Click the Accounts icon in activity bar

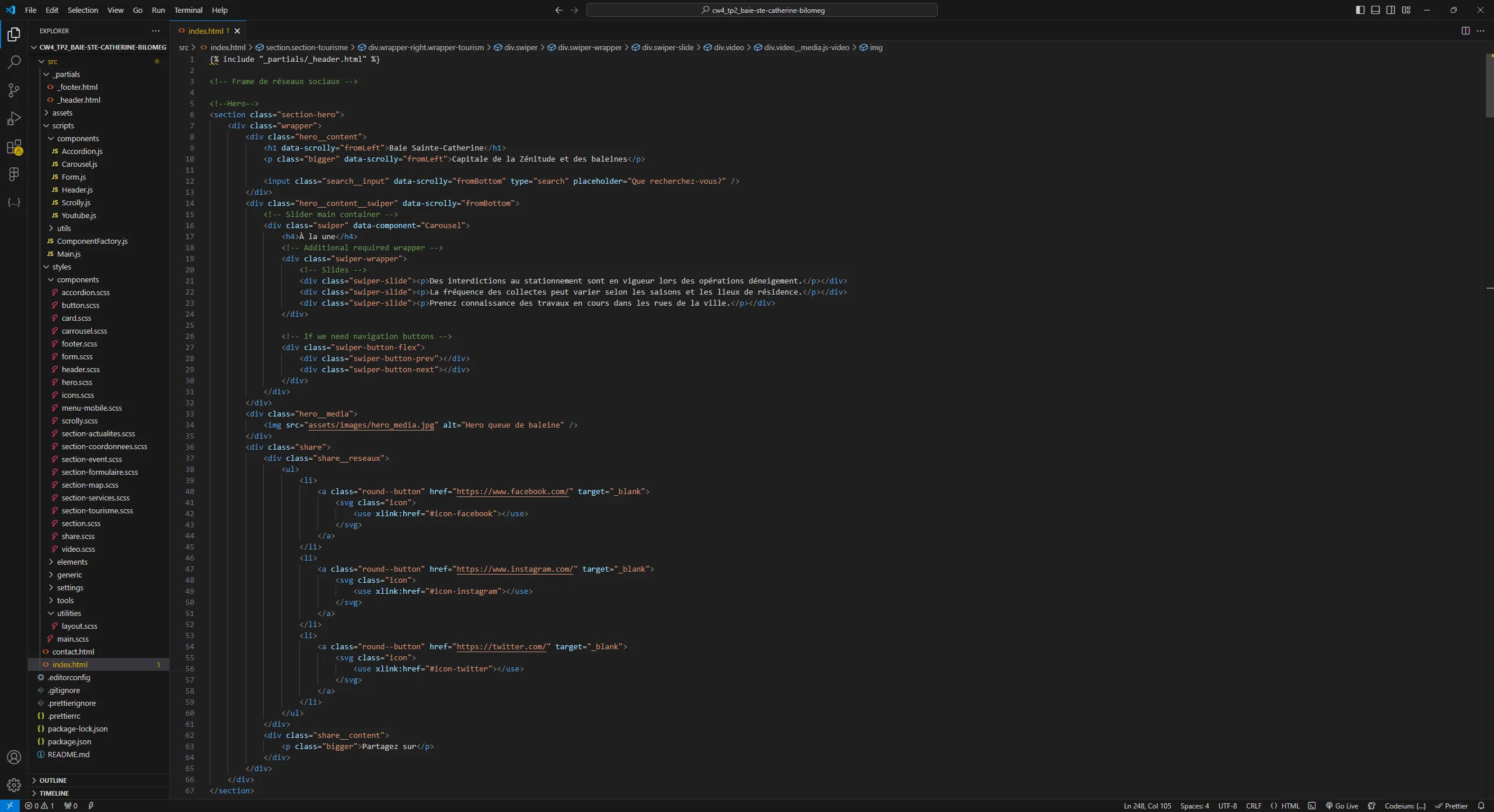(x=13, y=757)
